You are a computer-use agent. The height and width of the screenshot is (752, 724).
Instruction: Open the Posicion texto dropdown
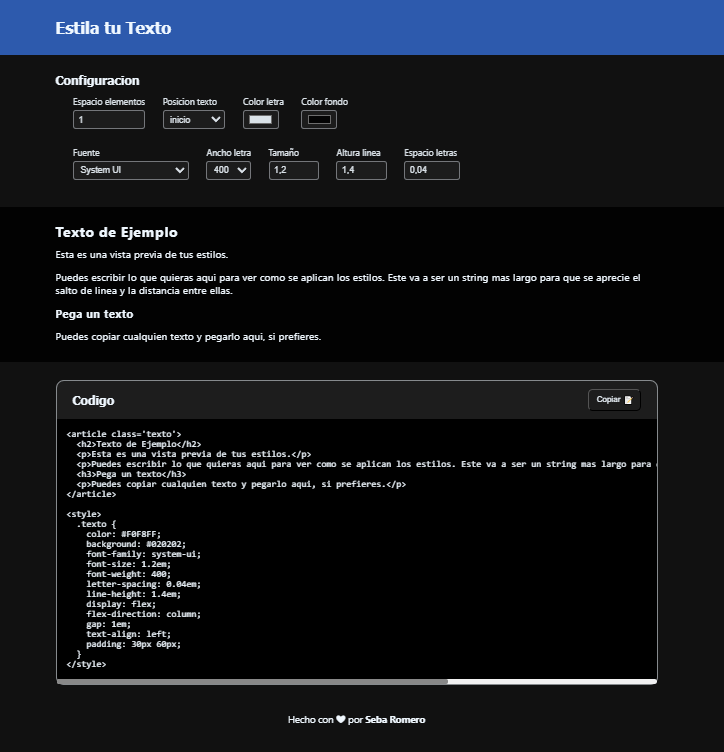click(x=194, y=120)
